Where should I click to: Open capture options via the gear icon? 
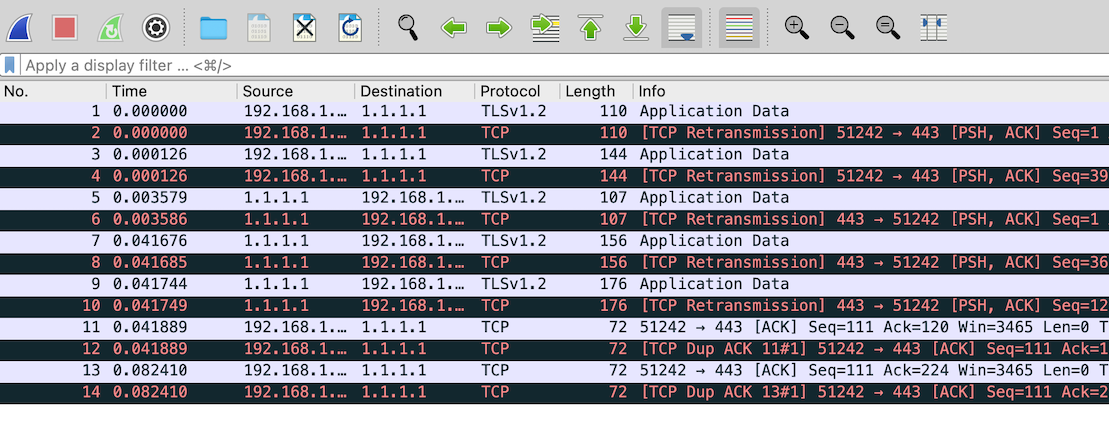point(156,28)
